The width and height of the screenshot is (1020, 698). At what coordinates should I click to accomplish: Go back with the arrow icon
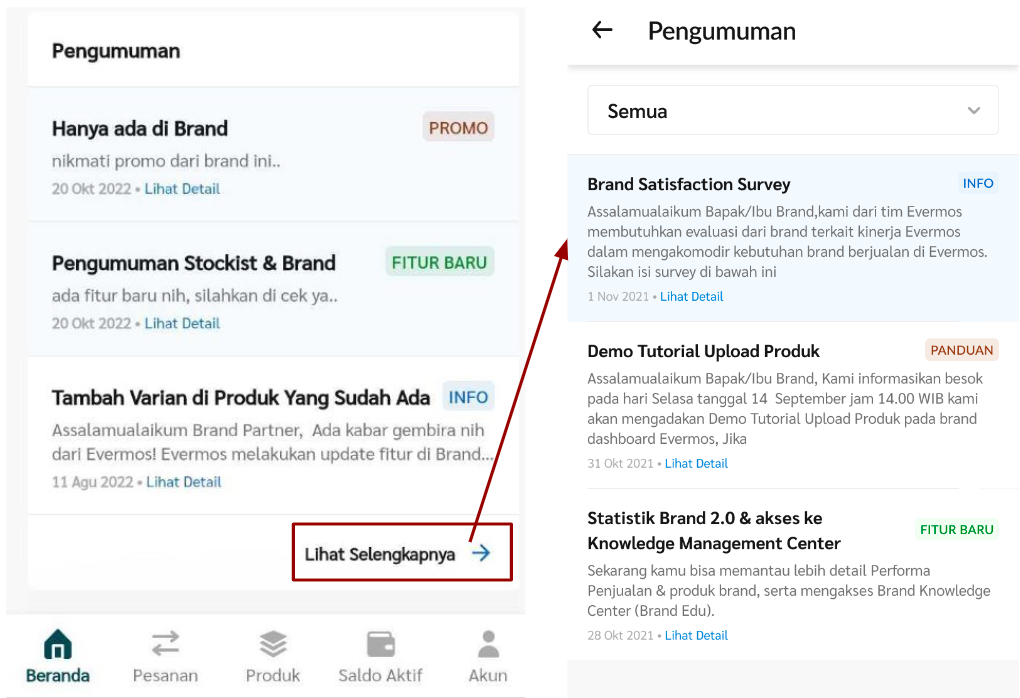[602, 29]
